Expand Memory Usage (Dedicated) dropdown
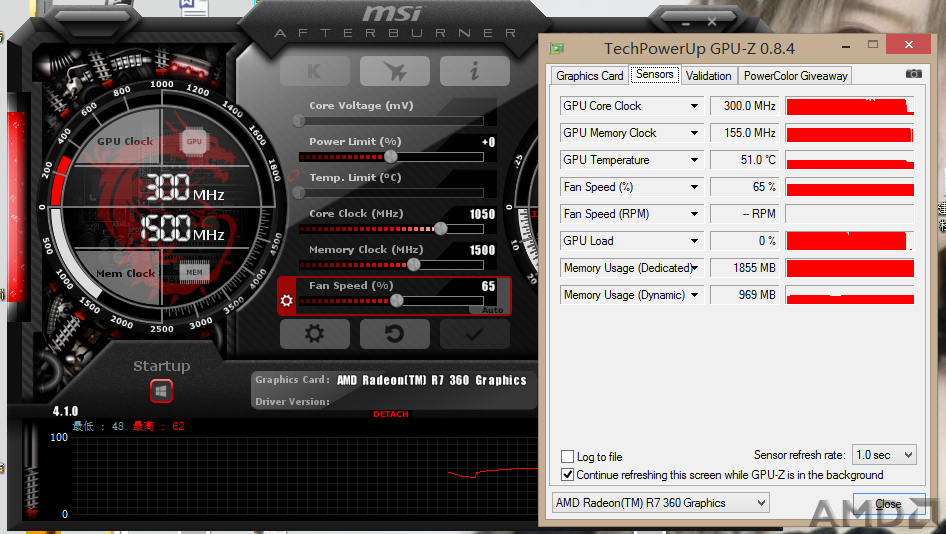The width and height of the screenshot is (946, 534). point(694,268)
